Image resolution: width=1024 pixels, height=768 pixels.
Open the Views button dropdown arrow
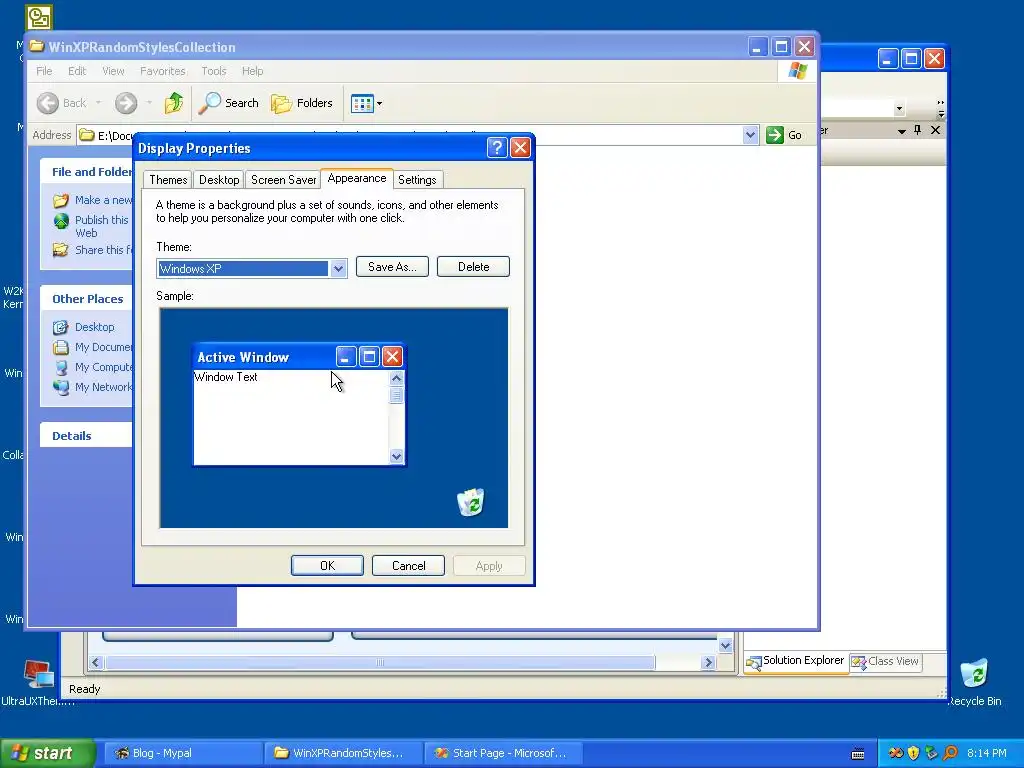(x=379, y=103)
